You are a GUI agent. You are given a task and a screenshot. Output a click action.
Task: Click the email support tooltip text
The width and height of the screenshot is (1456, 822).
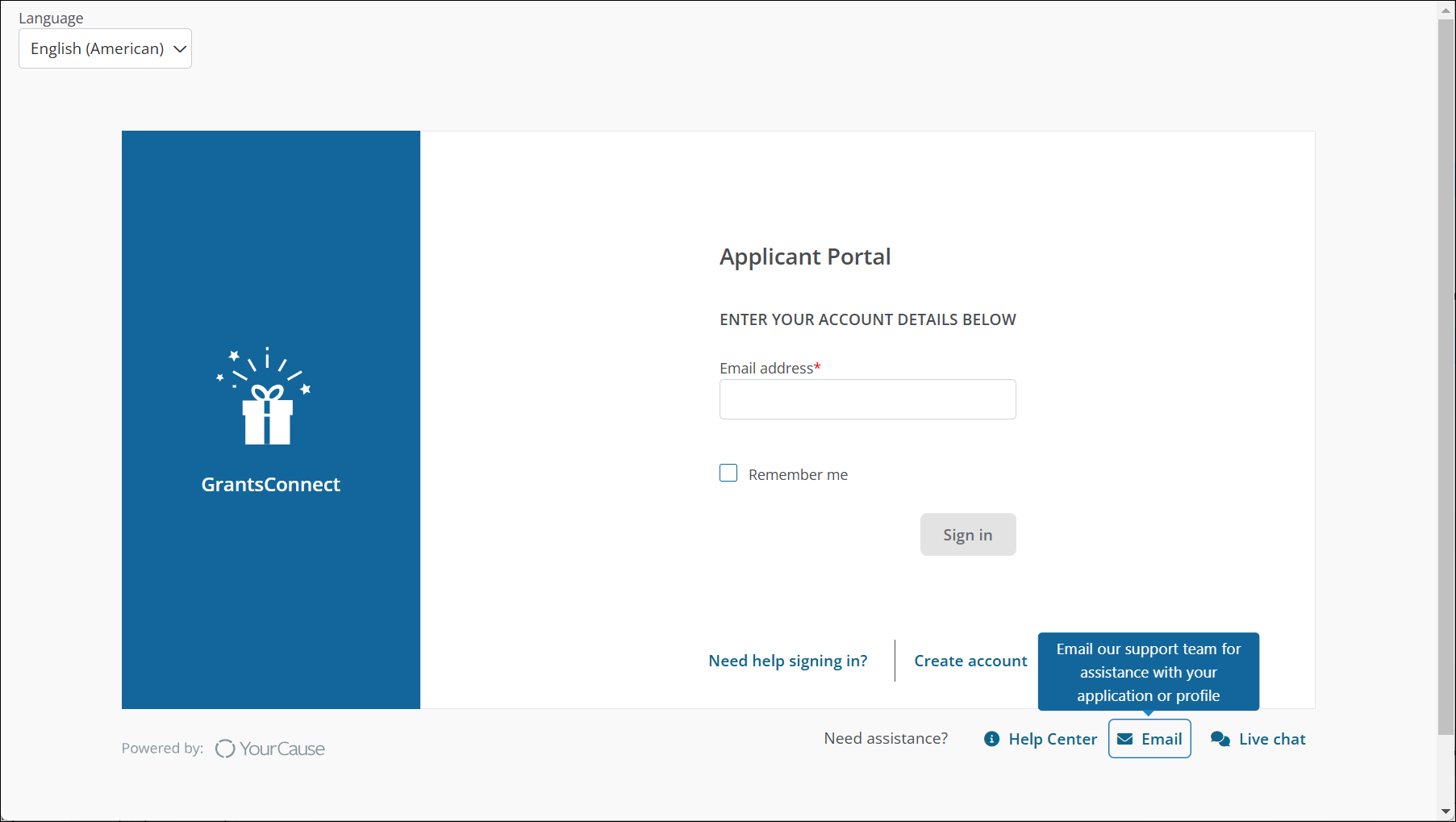coord(1149,672)
